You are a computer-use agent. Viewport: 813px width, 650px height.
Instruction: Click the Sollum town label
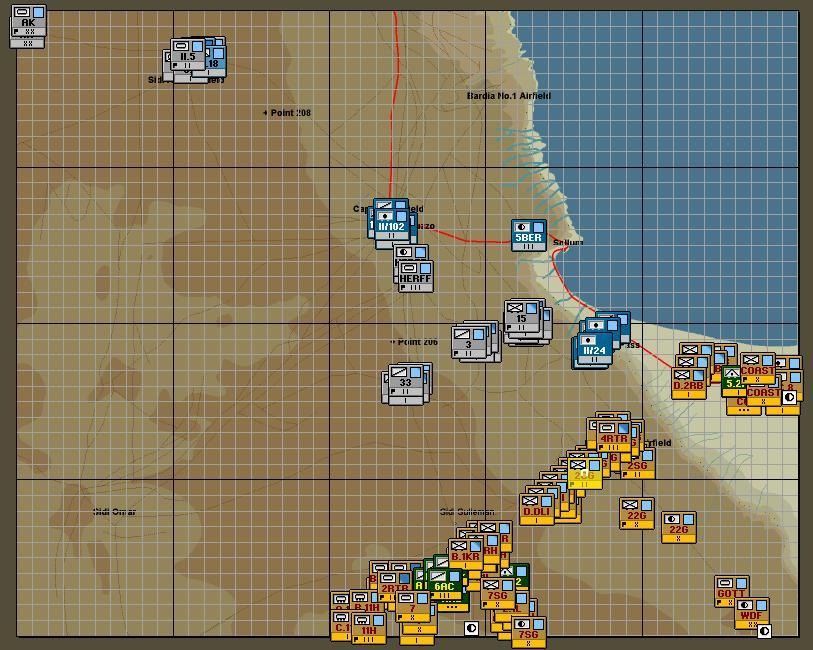[568, 242]
